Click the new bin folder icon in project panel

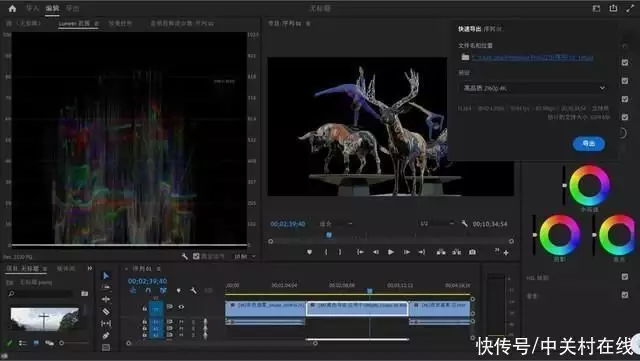(x=84, y=293)
